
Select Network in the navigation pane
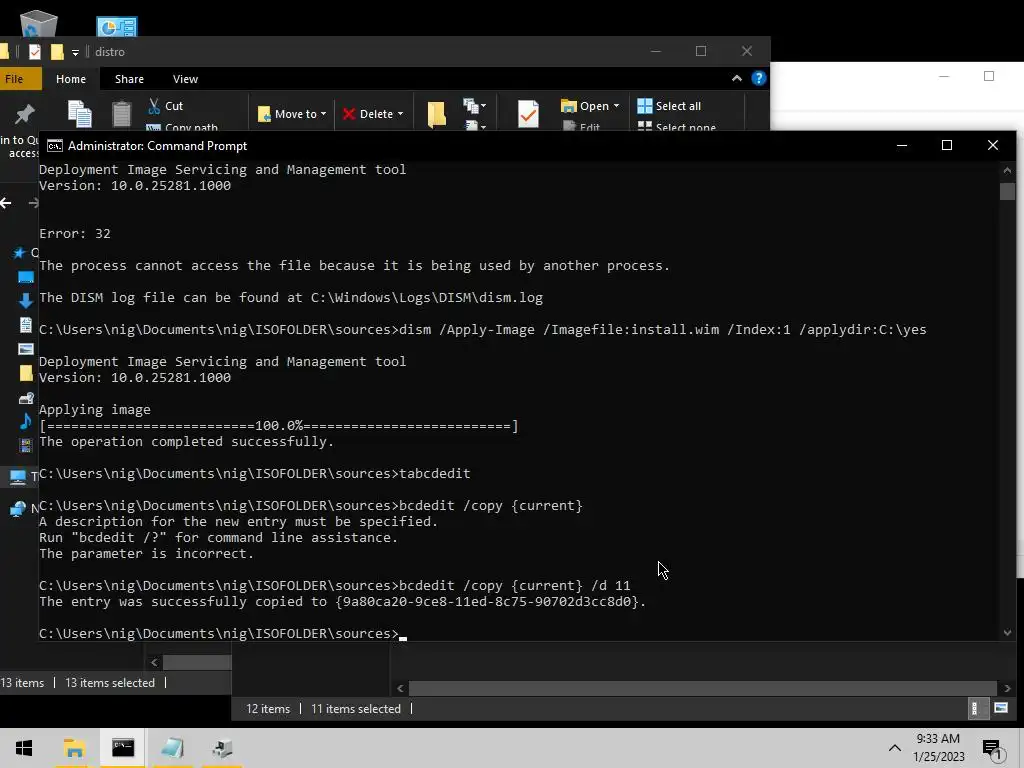[x=22, y=508]
